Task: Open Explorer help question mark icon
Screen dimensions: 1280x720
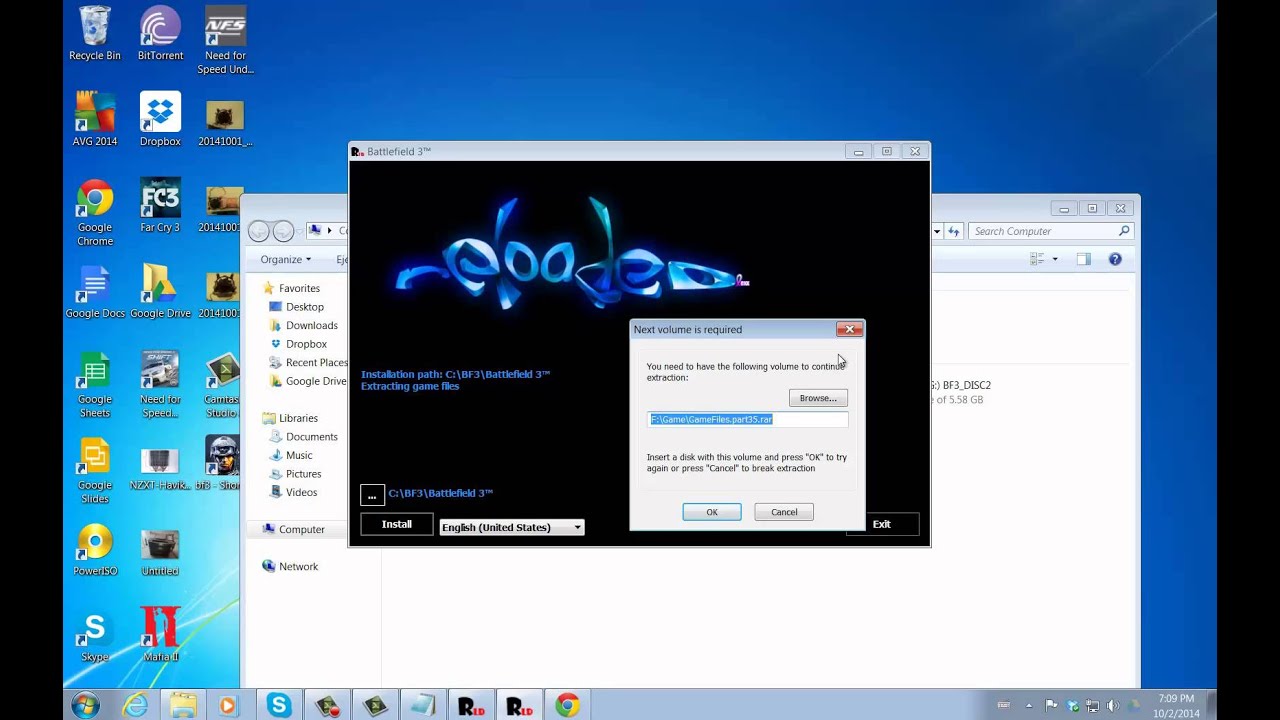Action: click(x=1115, y=259)
